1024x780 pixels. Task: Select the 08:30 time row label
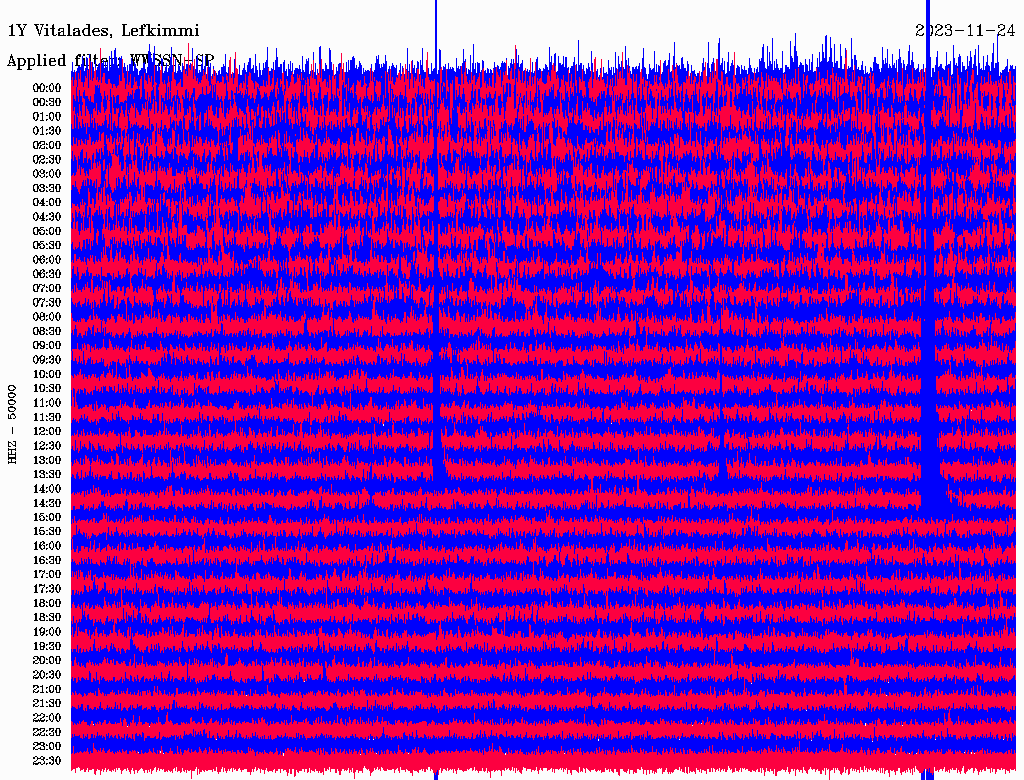(47, 332)
